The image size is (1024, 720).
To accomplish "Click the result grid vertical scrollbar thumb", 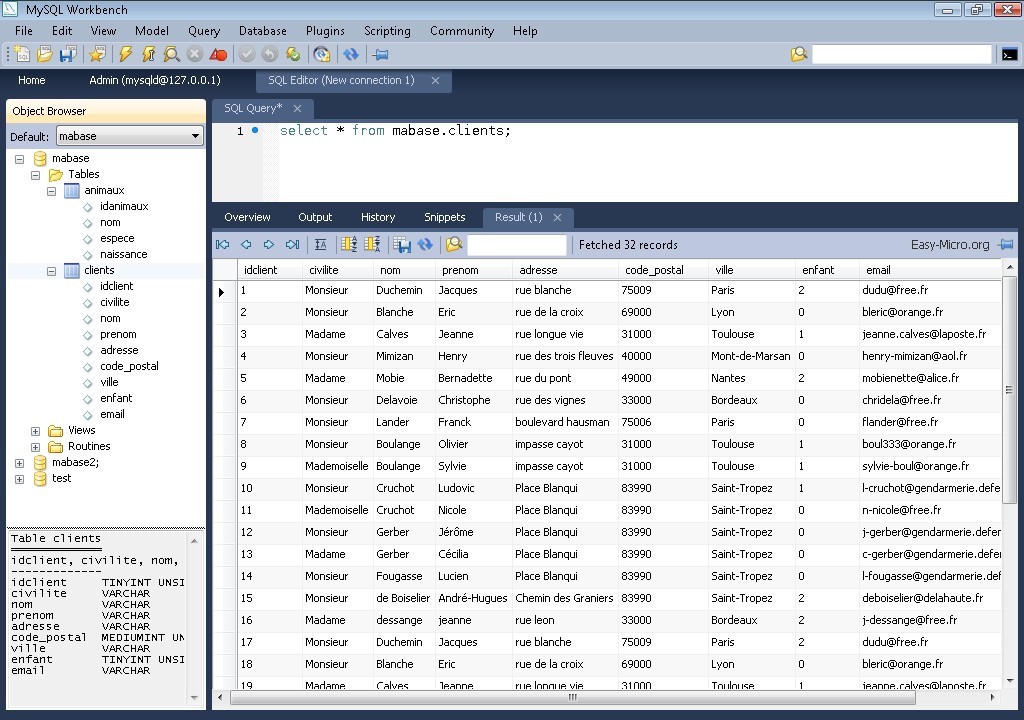I will pos(1009,389).
